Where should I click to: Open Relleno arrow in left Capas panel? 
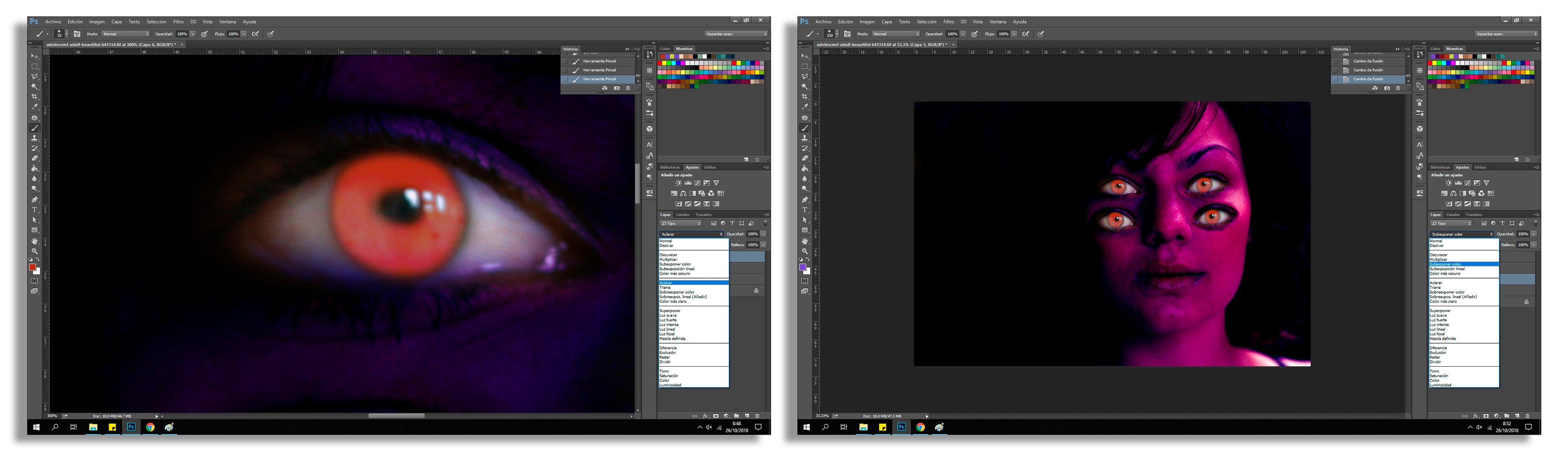click(x=763, y=245)
